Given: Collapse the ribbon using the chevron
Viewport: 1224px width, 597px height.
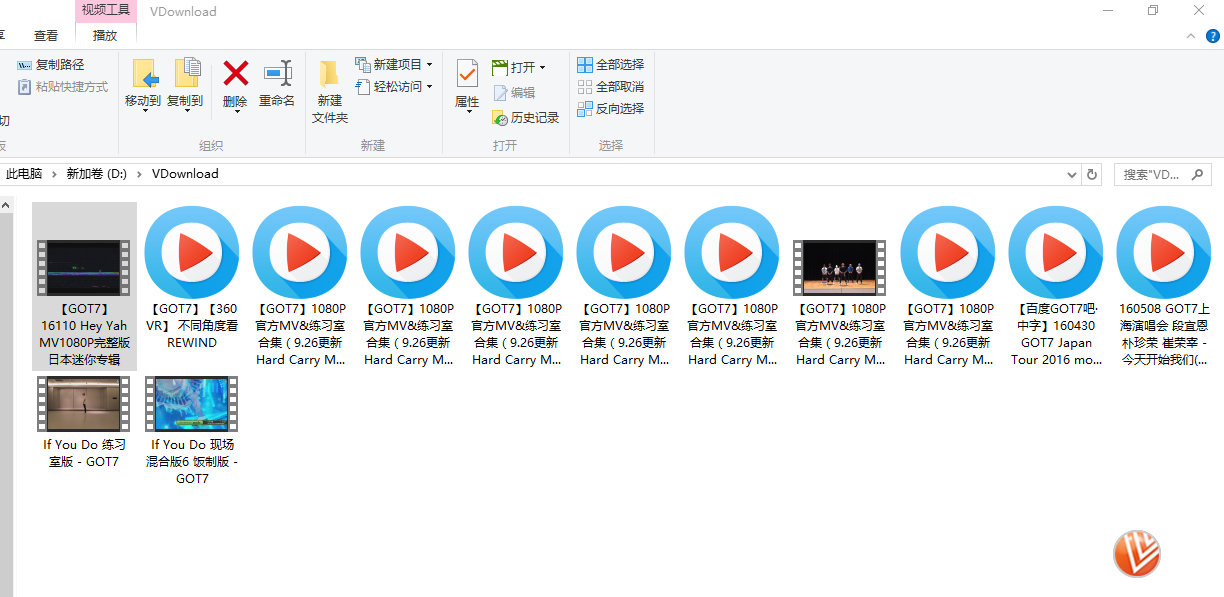Looking at the screenshot, I should (x=1189, y=36).
